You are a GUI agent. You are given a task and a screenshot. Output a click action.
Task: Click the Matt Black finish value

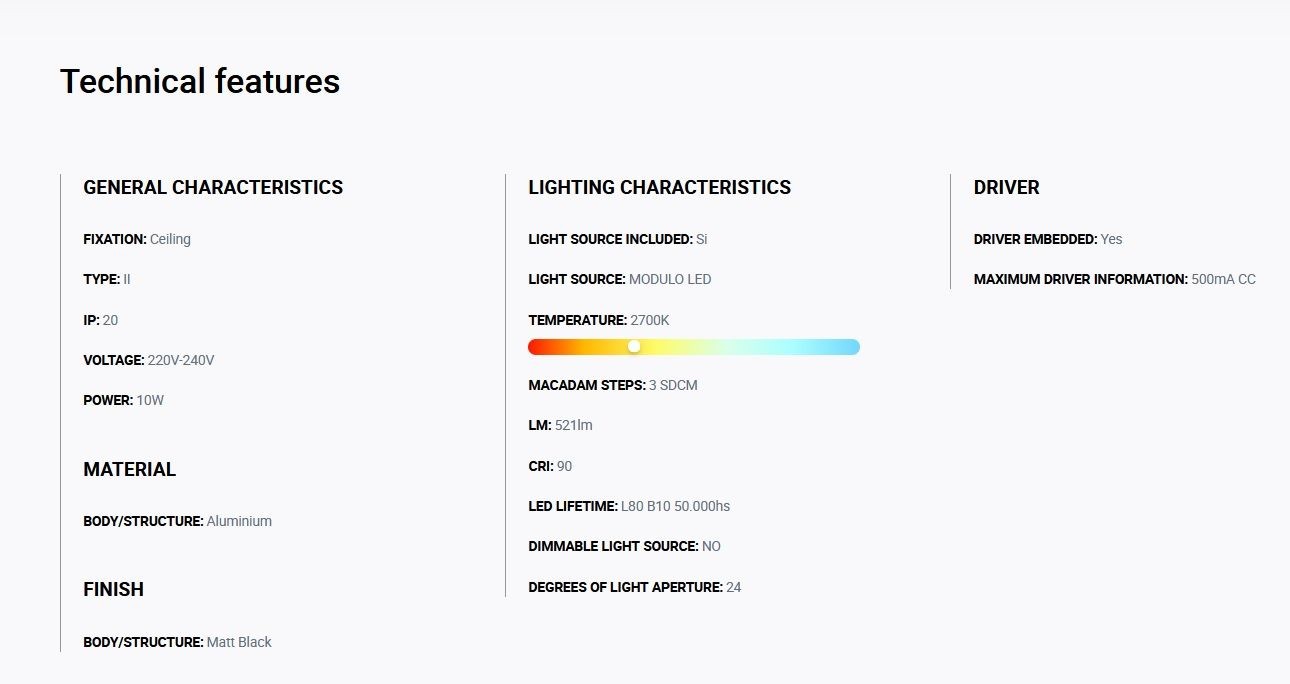tap(239, 642)
